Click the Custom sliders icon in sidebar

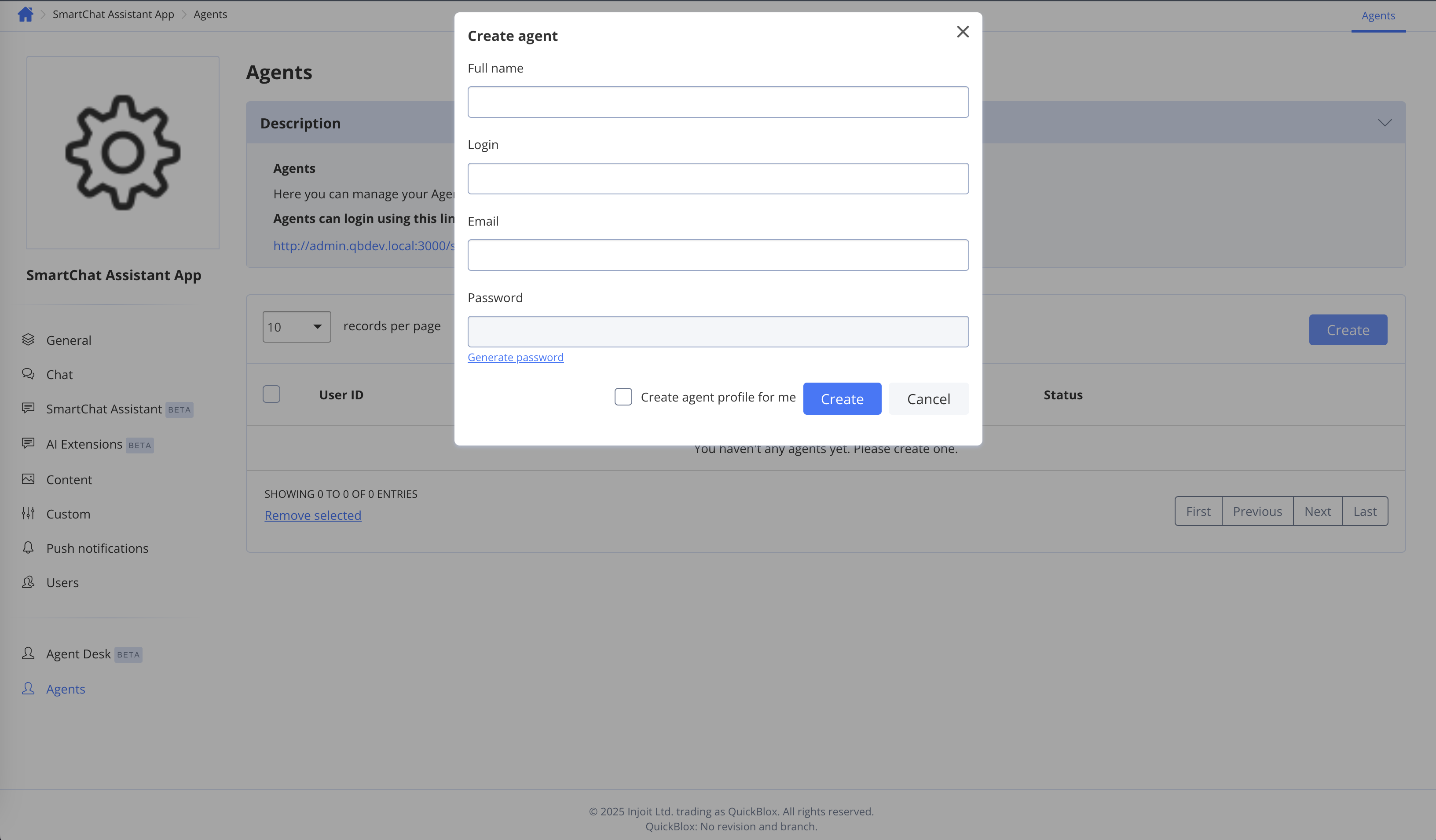pyautogui.click(x=28, y=514)
